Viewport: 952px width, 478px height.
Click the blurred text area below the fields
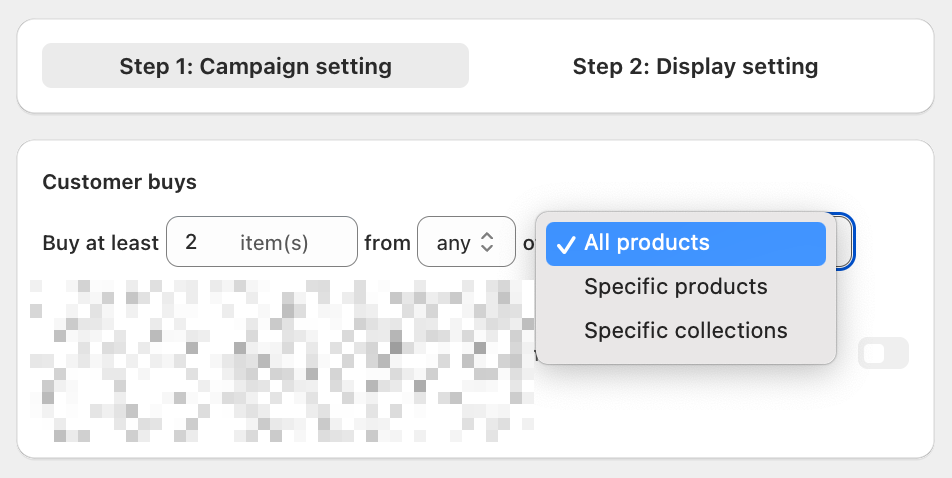coord(282,360)
